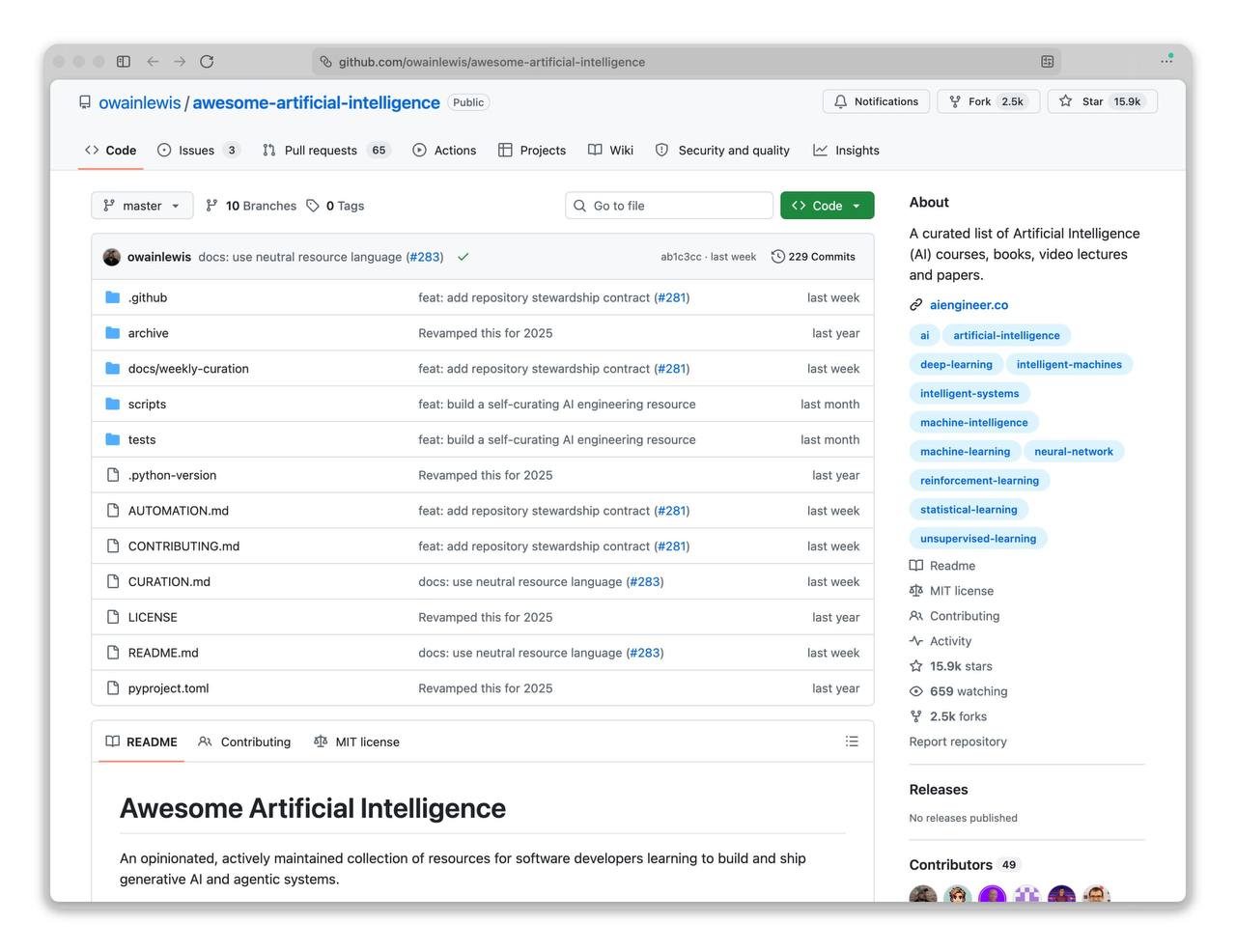
Task: Open the Projects tab
Action: (x=532, y=151)
